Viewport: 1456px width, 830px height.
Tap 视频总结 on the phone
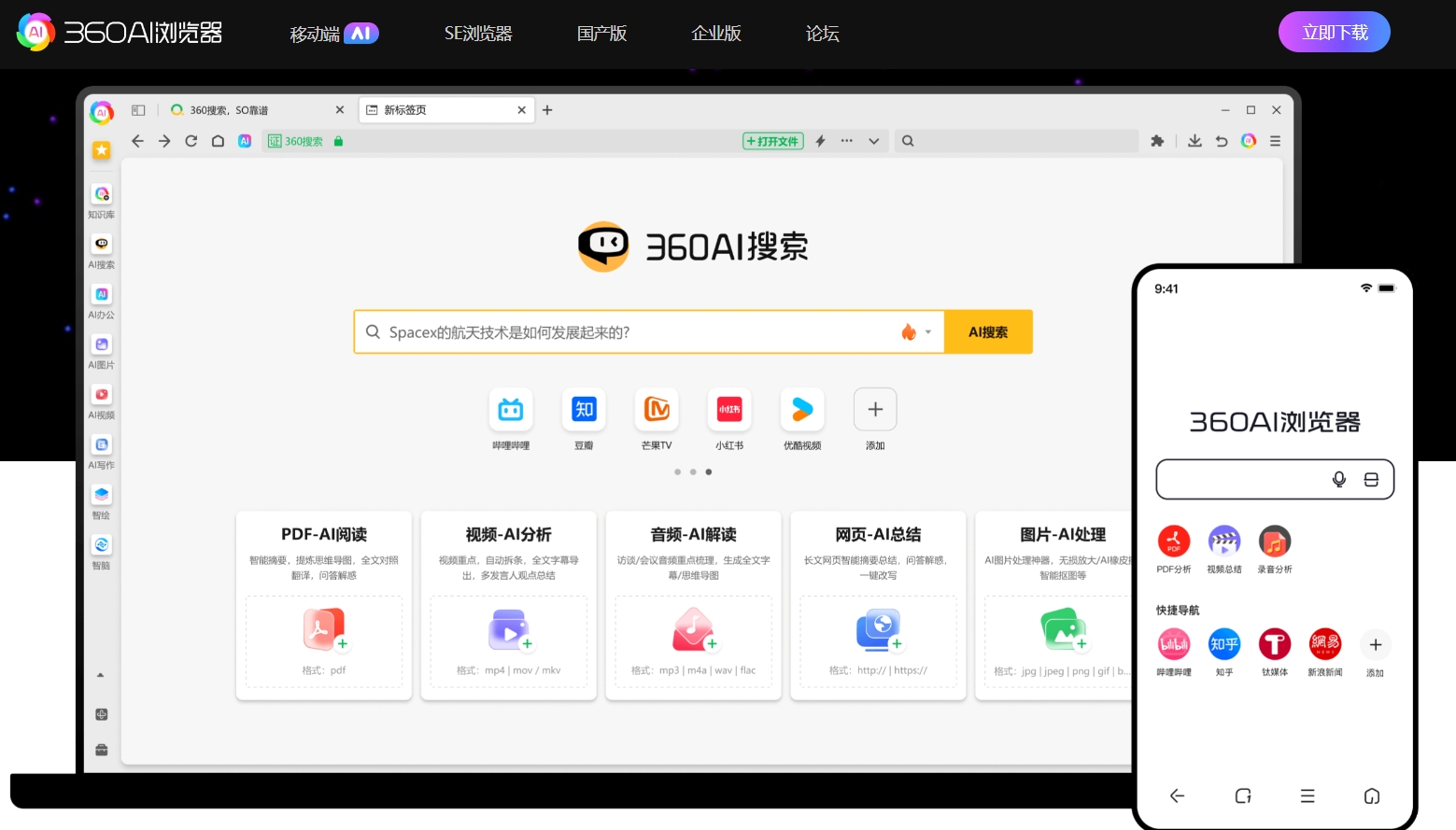(1224, 550)
